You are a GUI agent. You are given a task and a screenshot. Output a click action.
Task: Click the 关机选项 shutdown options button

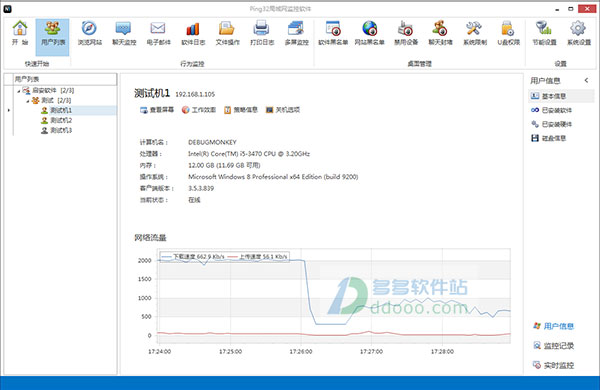click(283, 110)
